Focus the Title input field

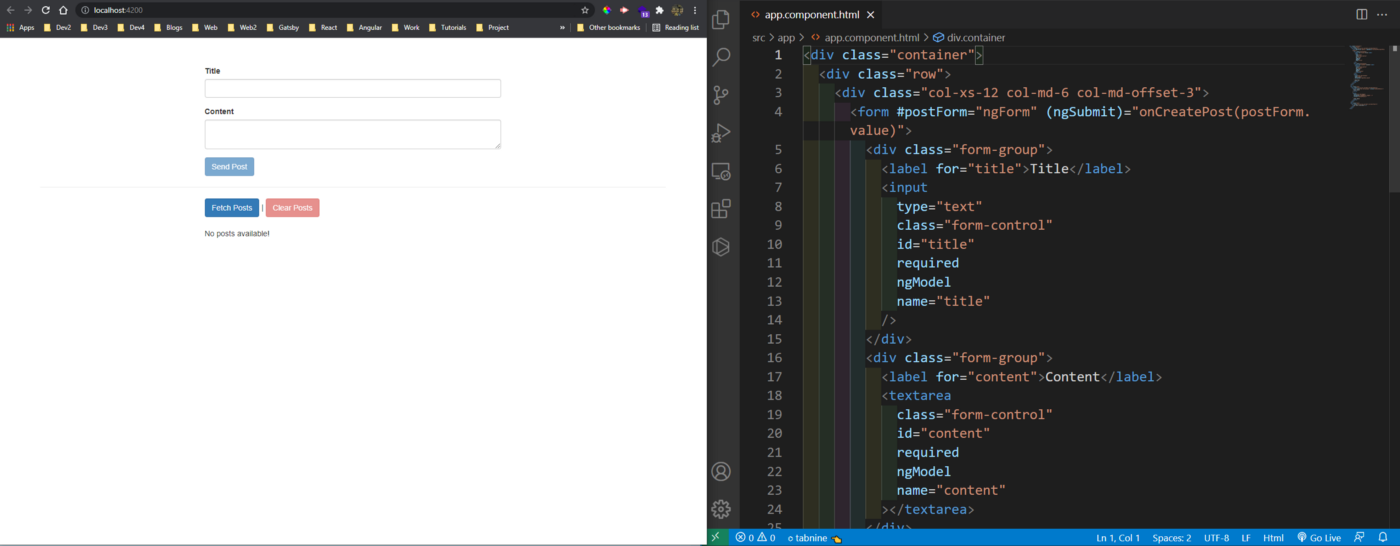point(353,88)
